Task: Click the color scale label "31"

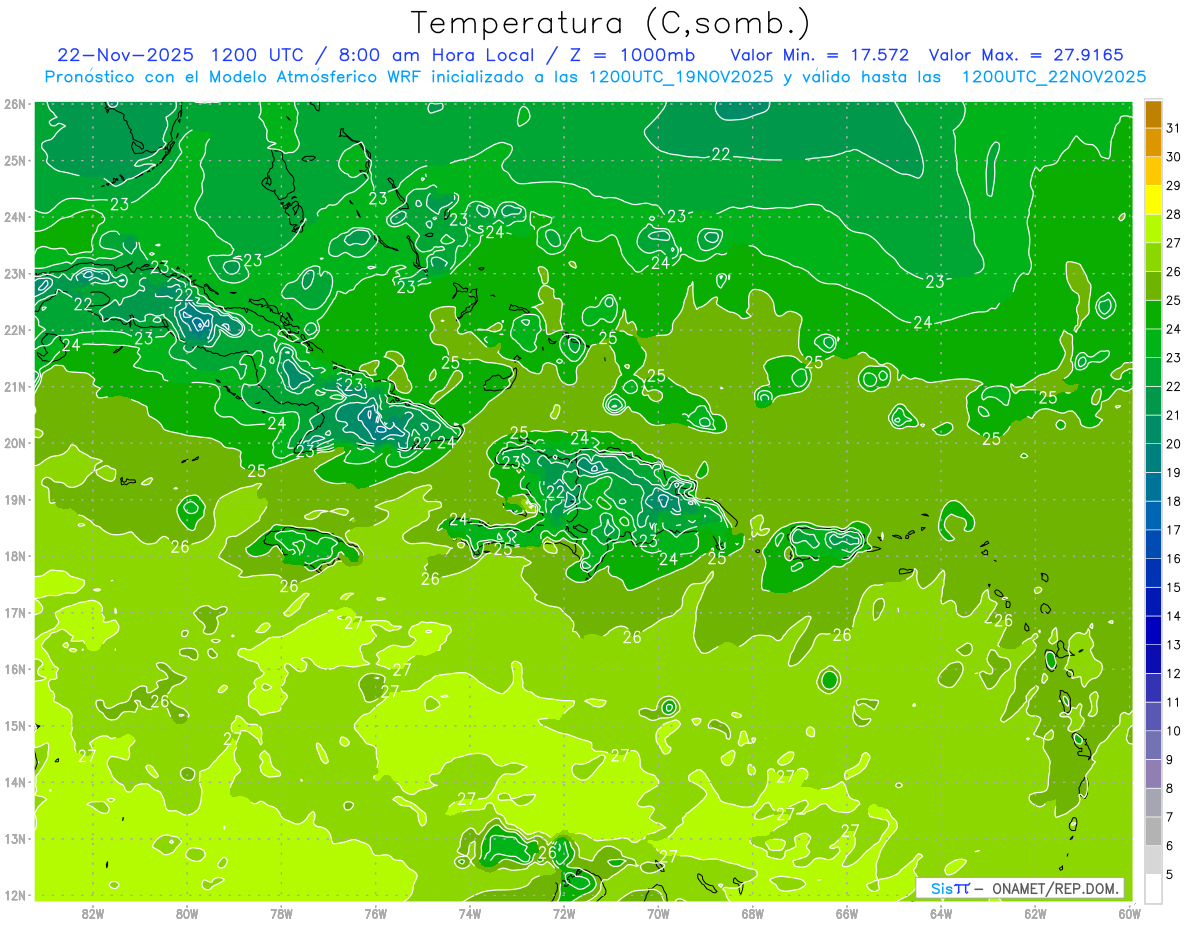Action: (x=1174, y=128)
